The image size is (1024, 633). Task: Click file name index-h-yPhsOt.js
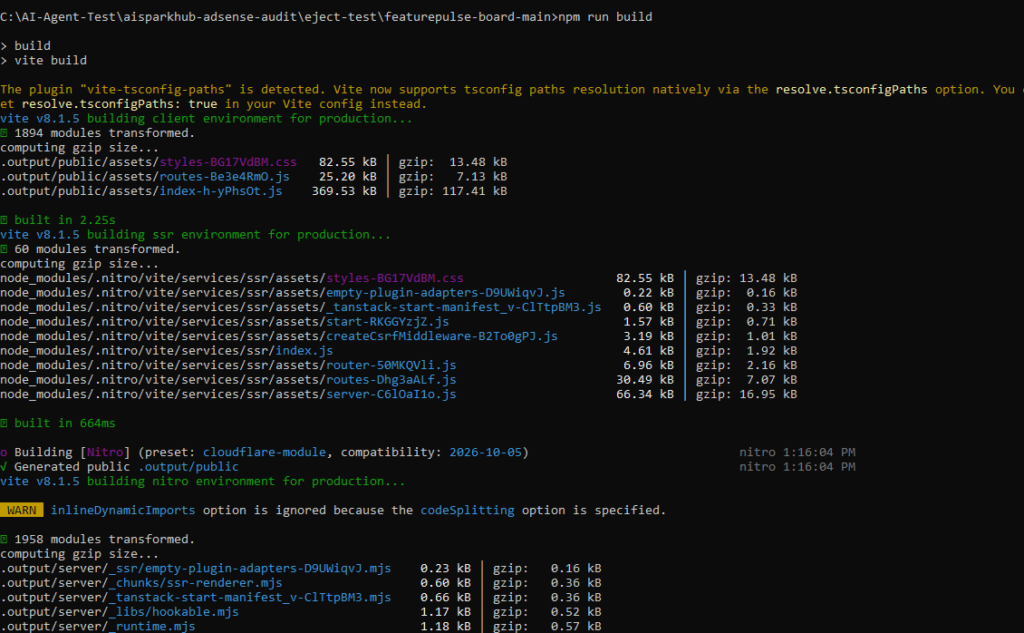click(x=221, y=191)
